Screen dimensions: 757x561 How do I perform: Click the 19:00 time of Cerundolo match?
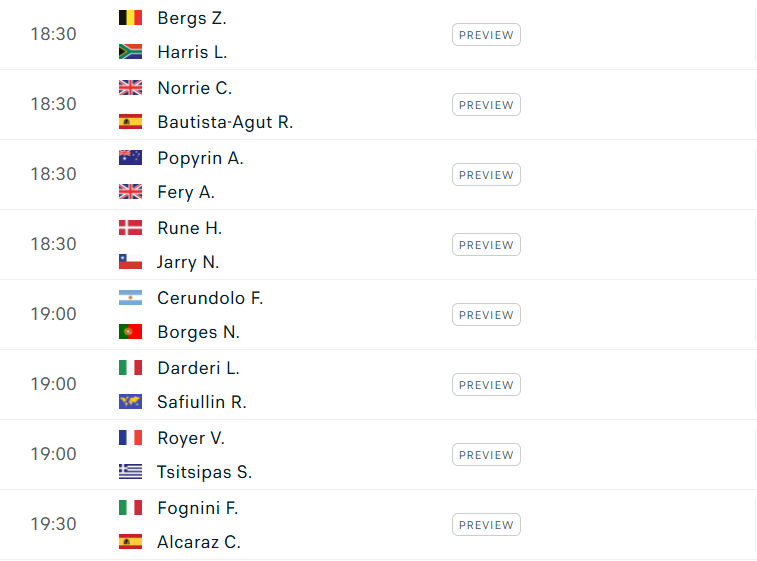coord(54,314)
